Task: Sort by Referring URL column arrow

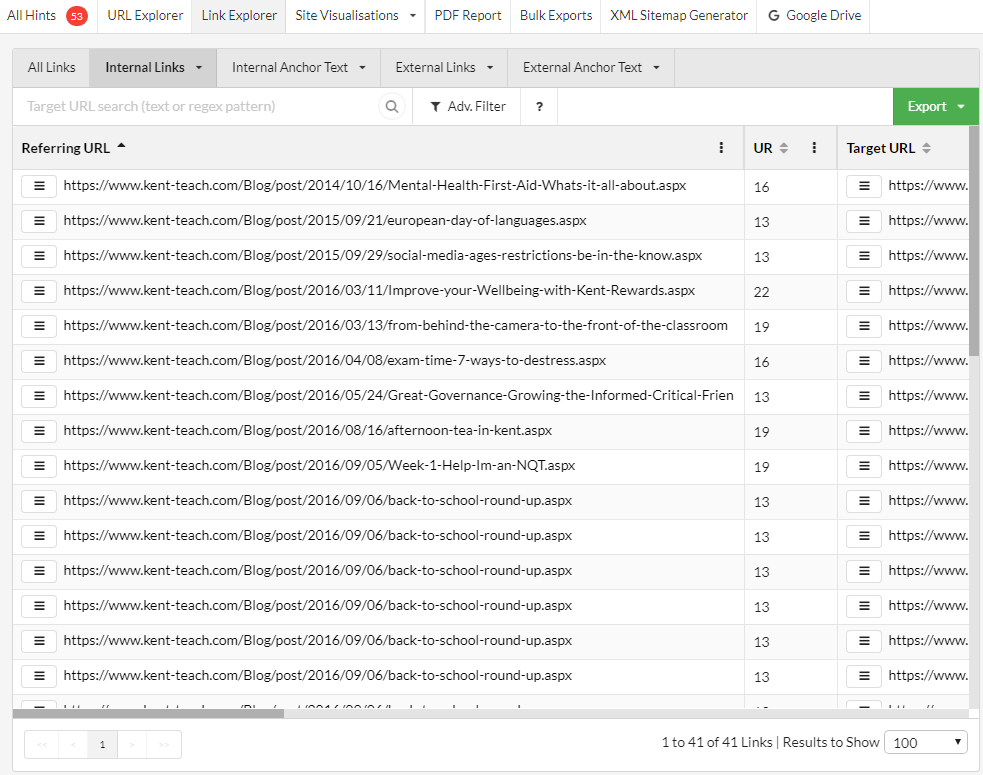Action: [x=122, y=146]
